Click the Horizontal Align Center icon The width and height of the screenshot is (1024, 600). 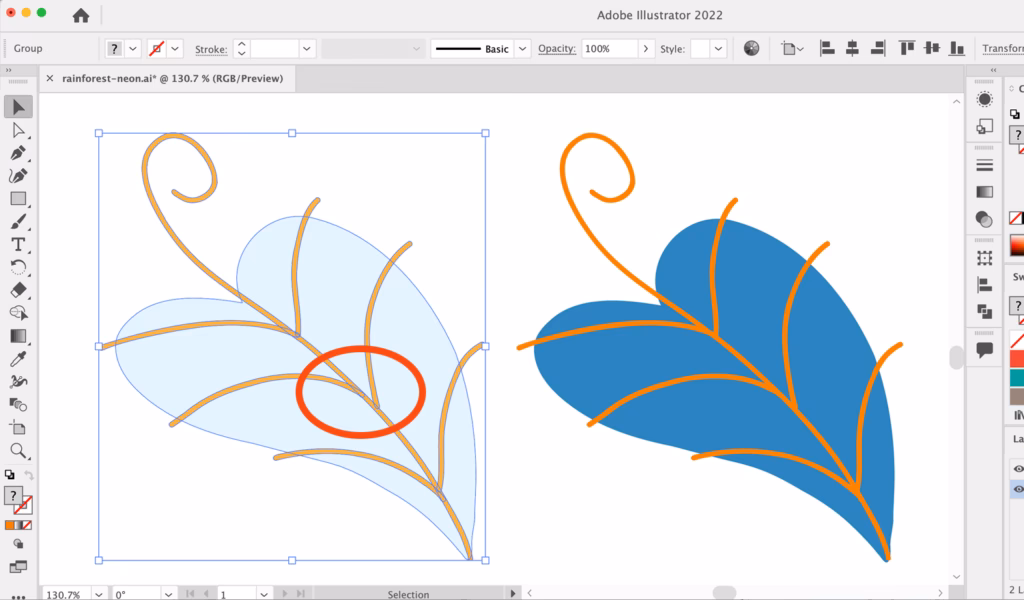click(x=852, y=47)
